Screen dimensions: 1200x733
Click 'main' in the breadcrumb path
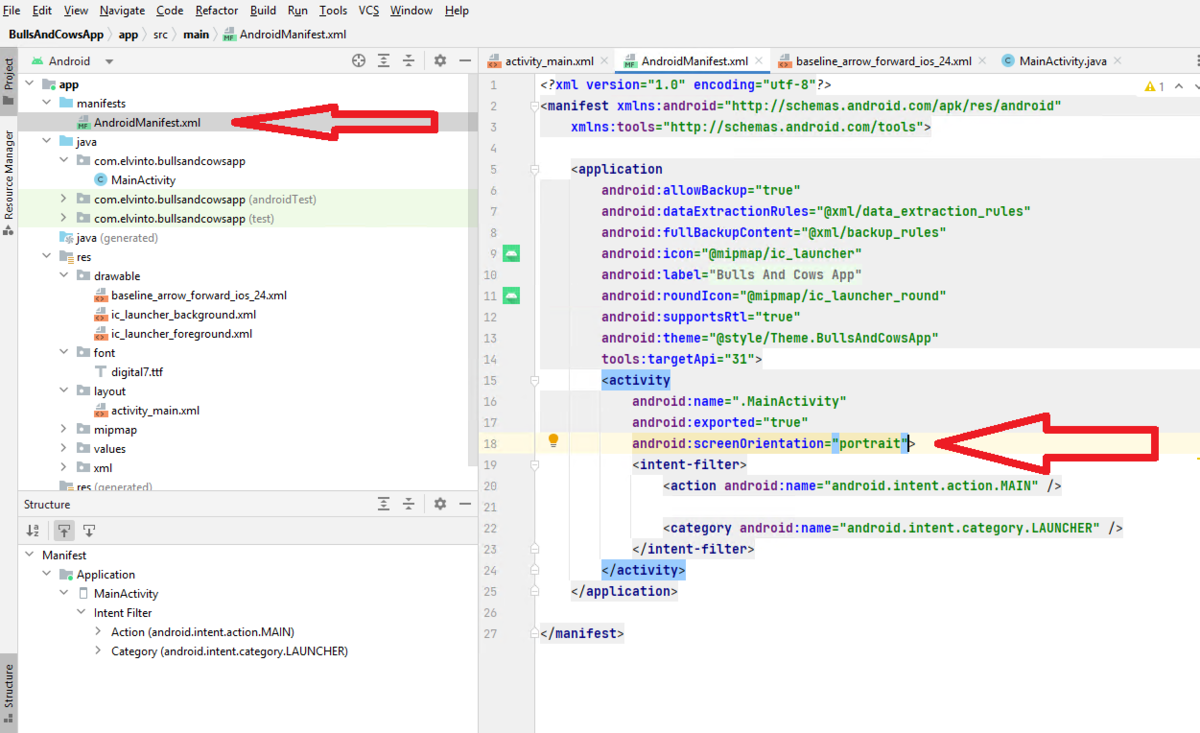point(196,34)
